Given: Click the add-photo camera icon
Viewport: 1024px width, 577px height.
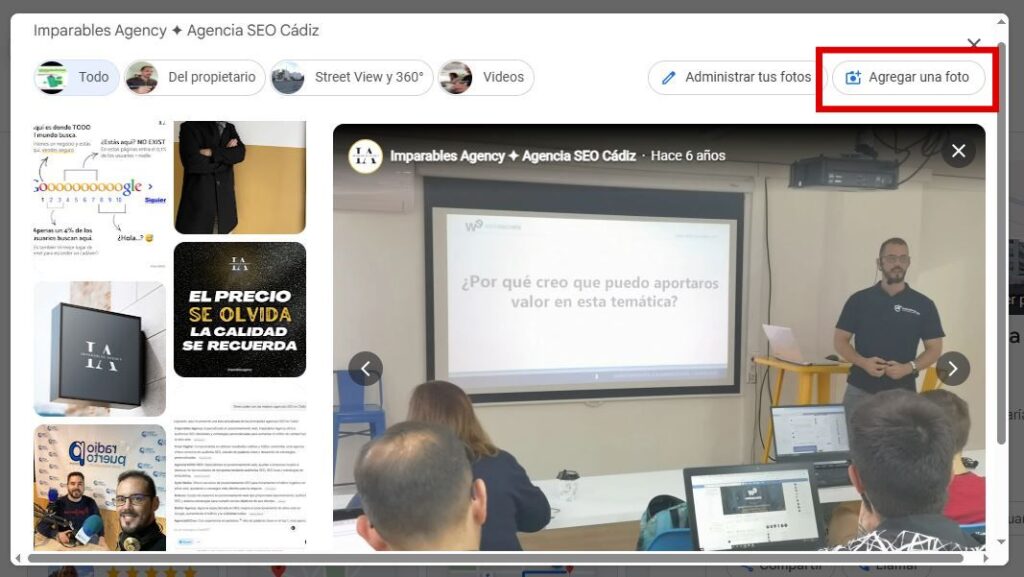Looking at the screenshot, I should coord(853,78).
